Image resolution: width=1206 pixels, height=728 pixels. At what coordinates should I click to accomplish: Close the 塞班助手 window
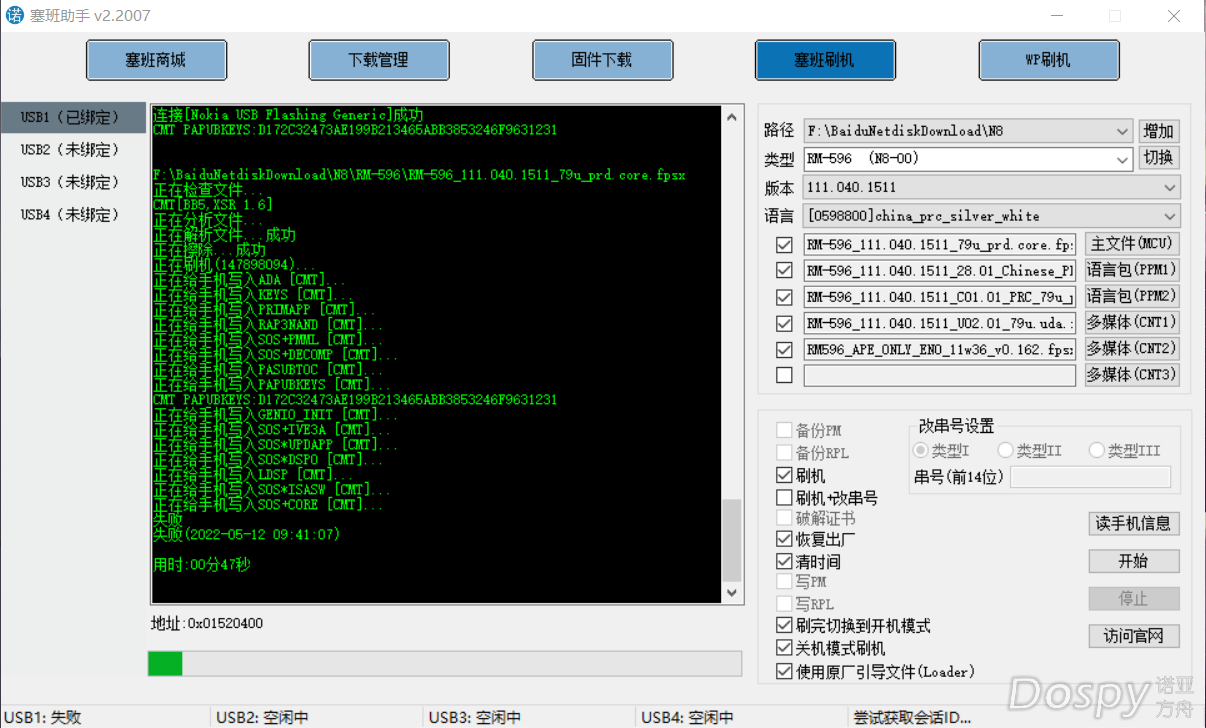[1174, 15]
